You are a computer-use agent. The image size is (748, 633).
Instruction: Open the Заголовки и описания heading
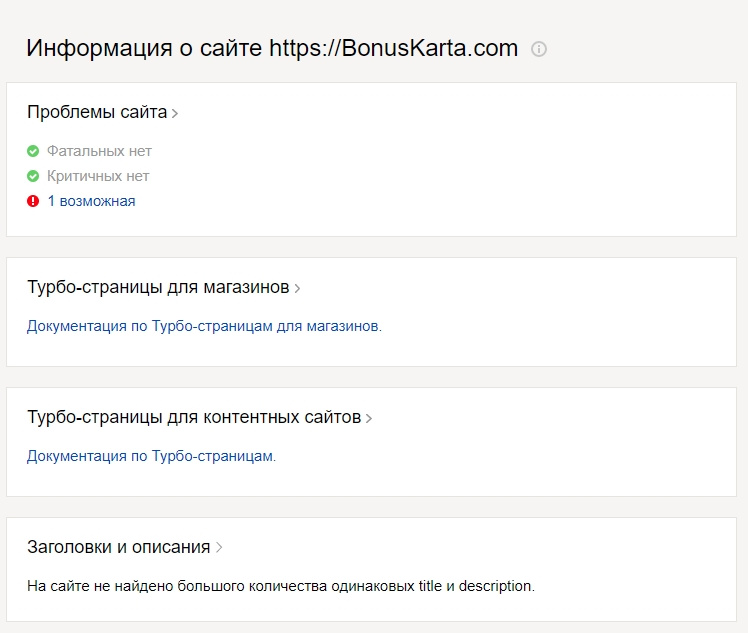118,548
